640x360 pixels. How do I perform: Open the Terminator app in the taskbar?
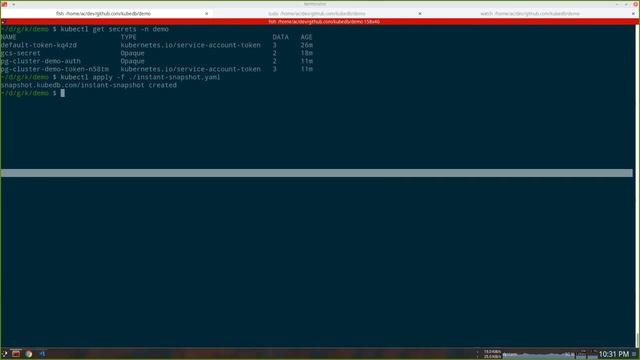coord(16,354)
